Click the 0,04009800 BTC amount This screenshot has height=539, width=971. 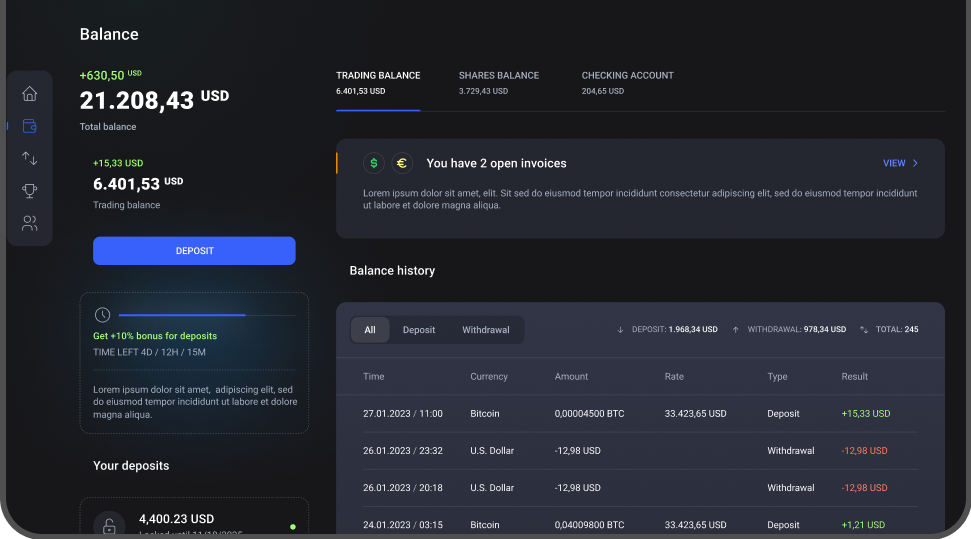click(589, 525)
